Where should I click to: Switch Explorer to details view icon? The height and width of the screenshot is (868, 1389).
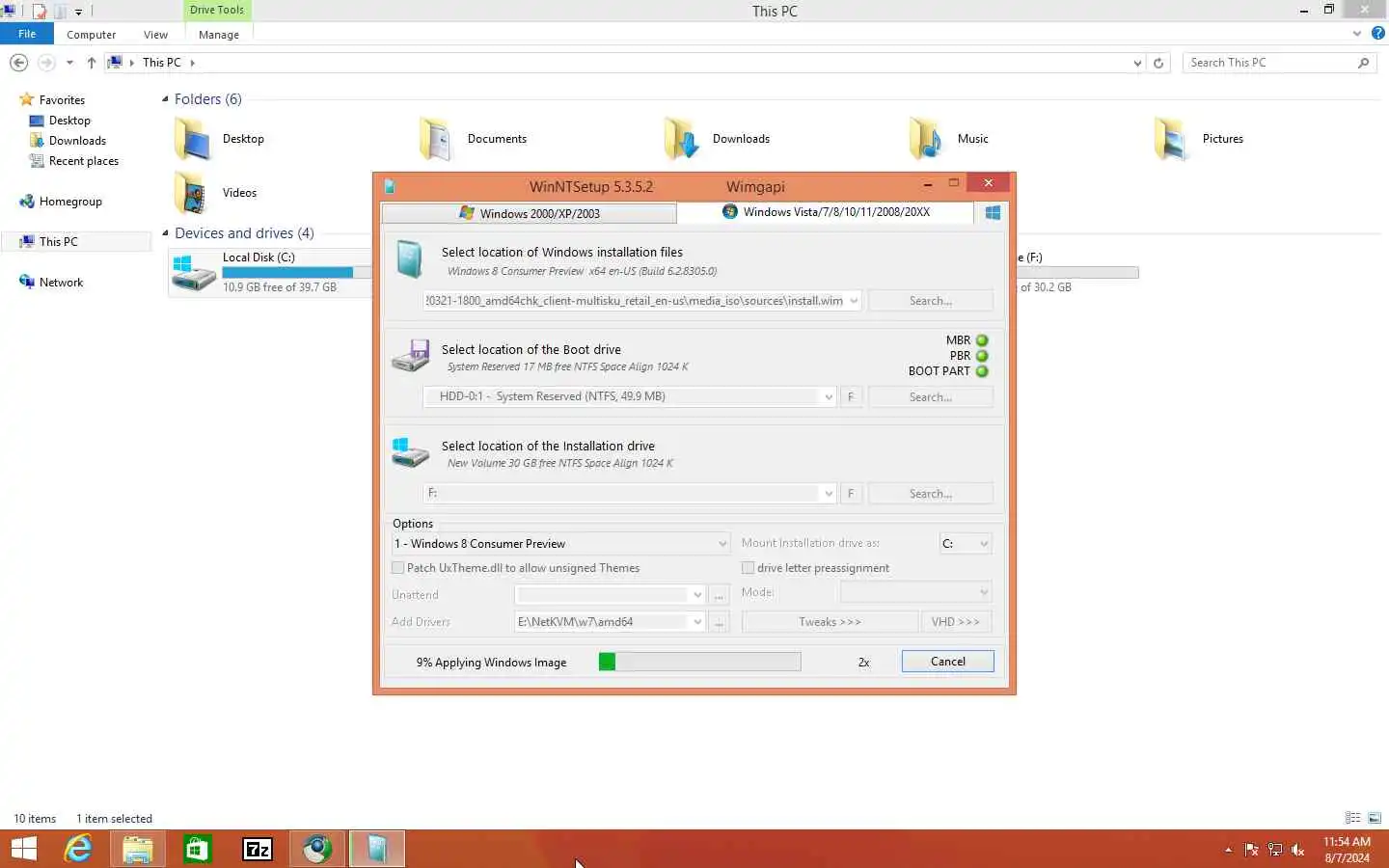coord(1353,818)
